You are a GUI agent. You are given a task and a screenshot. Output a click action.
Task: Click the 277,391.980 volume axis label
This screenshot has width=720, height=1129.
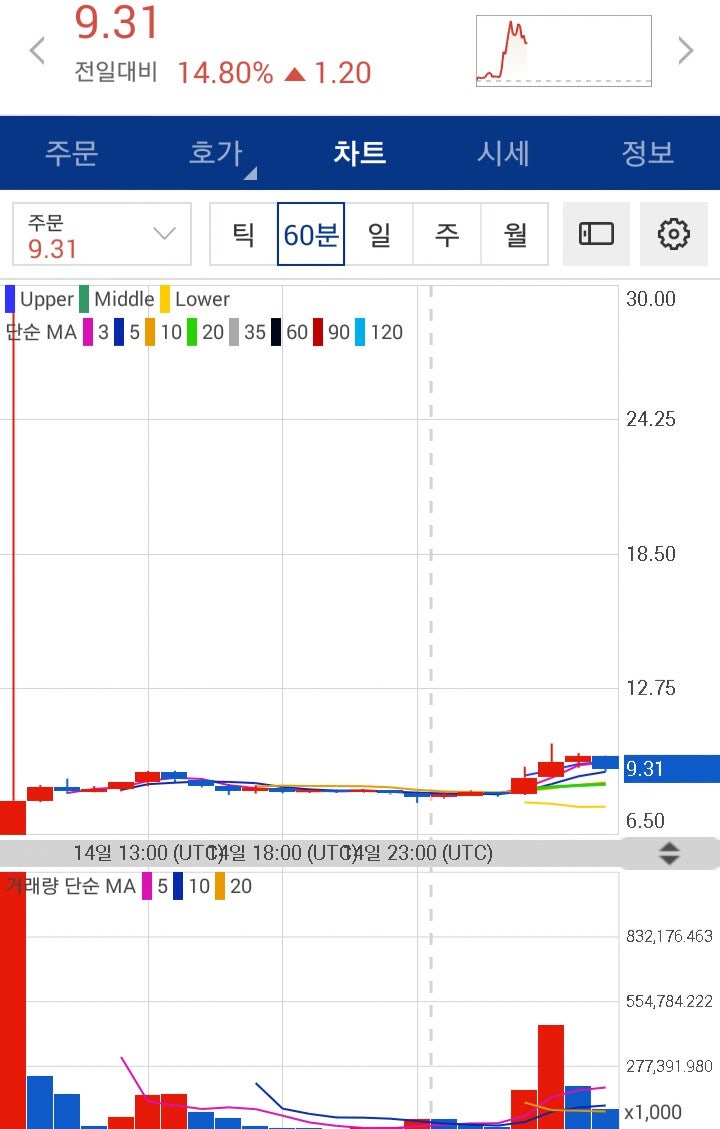tap(669, 1066)
